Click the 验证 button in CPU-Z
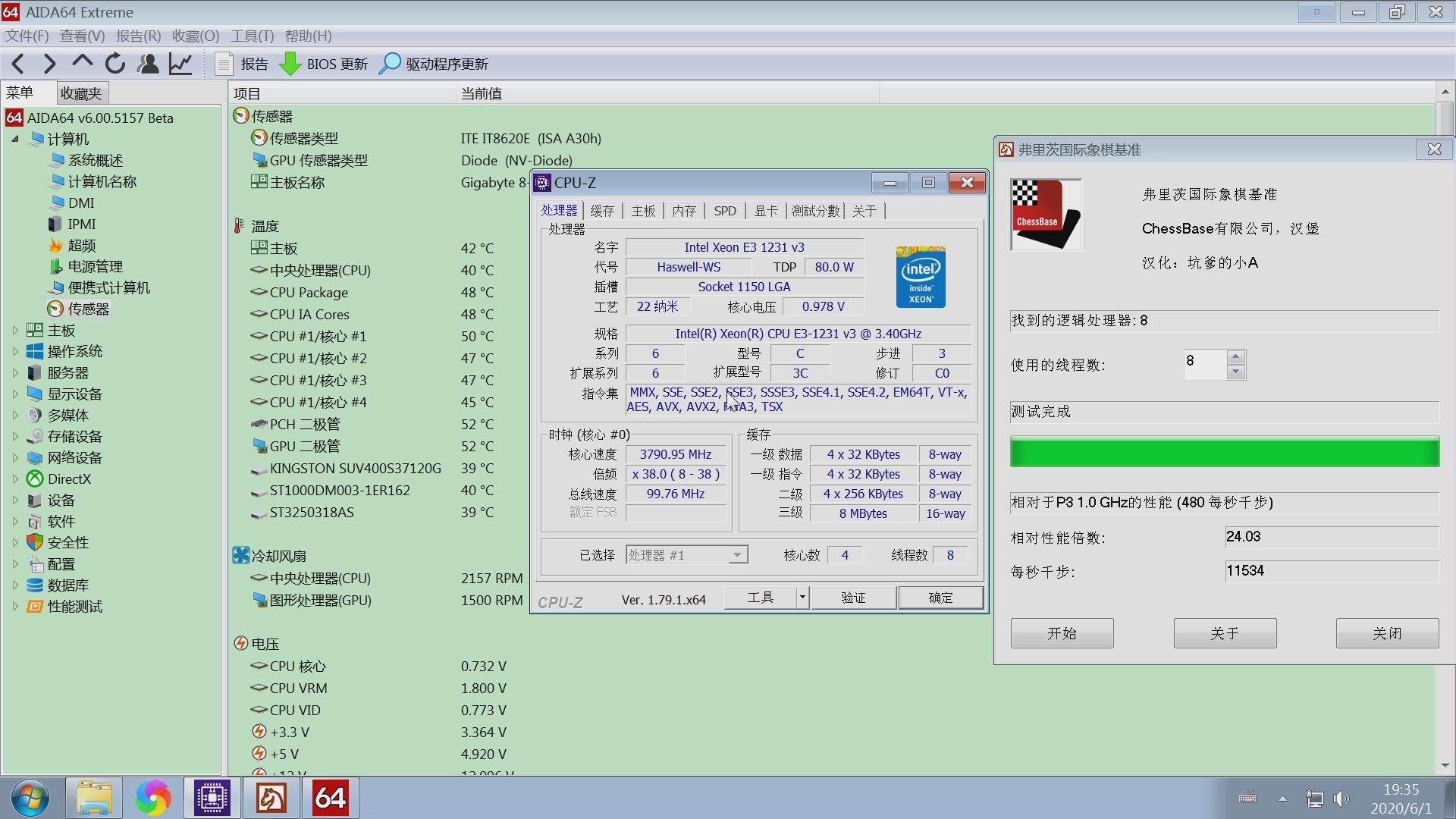 [853, 598]
